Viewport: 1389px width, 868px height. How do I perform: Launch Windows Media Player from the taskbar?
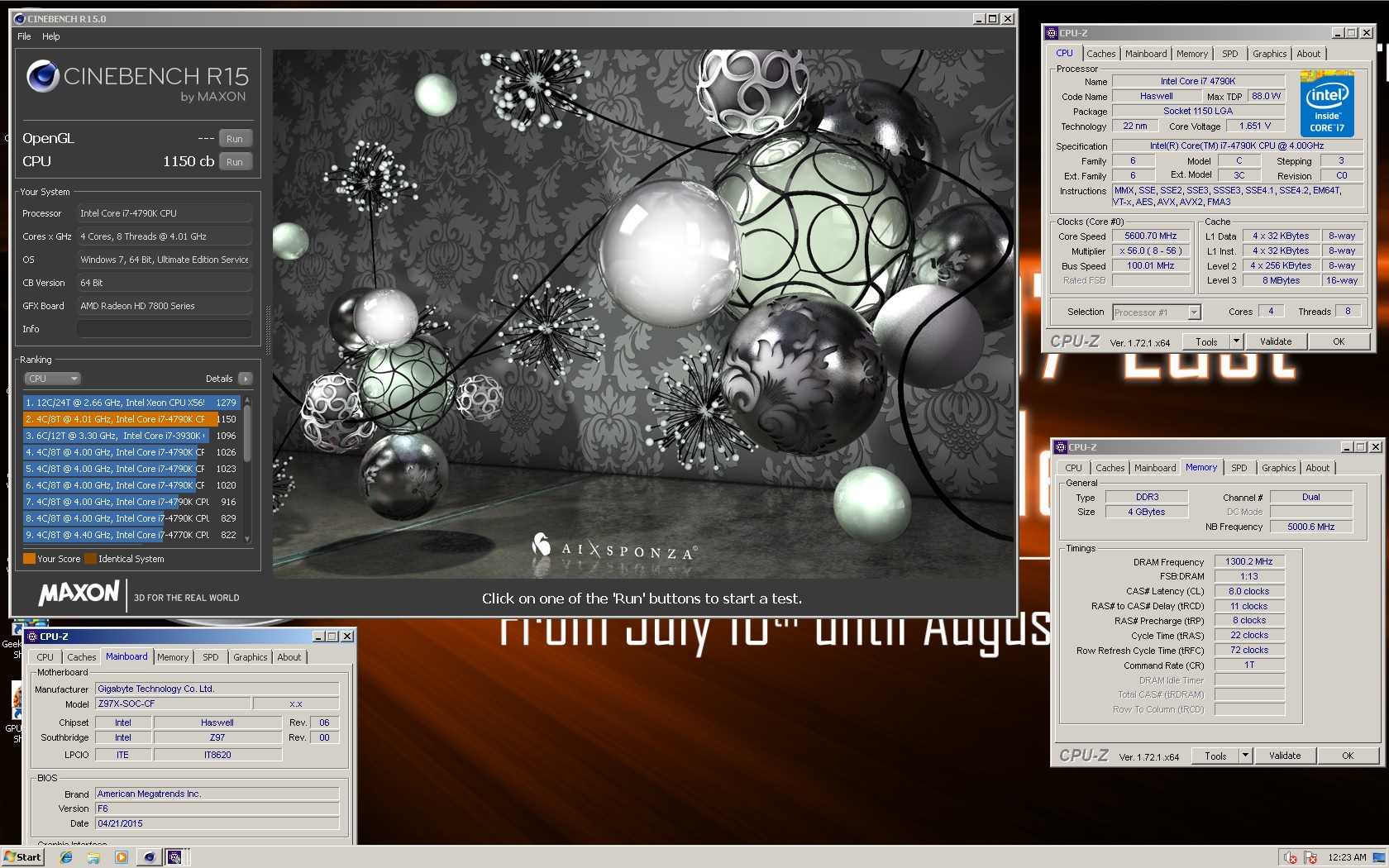pyautogui.click(x=121, y=857)
